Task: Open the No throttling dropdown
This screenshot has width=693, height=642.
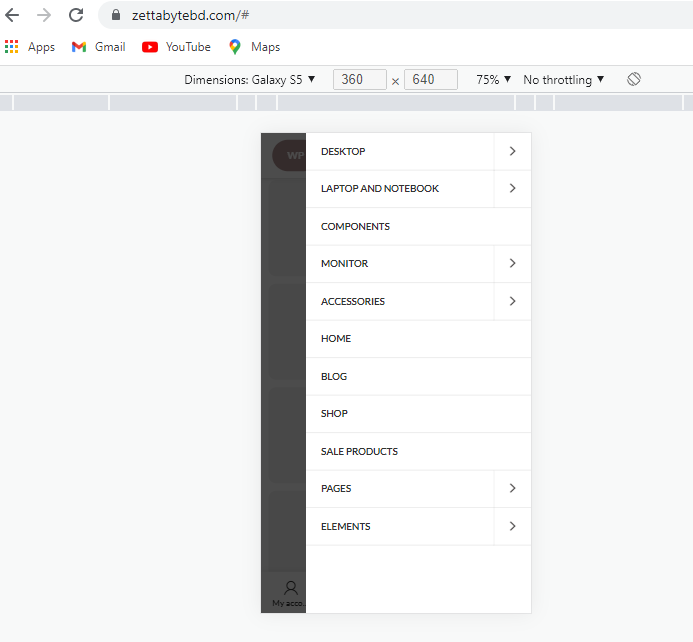Action: click(564, 80)
